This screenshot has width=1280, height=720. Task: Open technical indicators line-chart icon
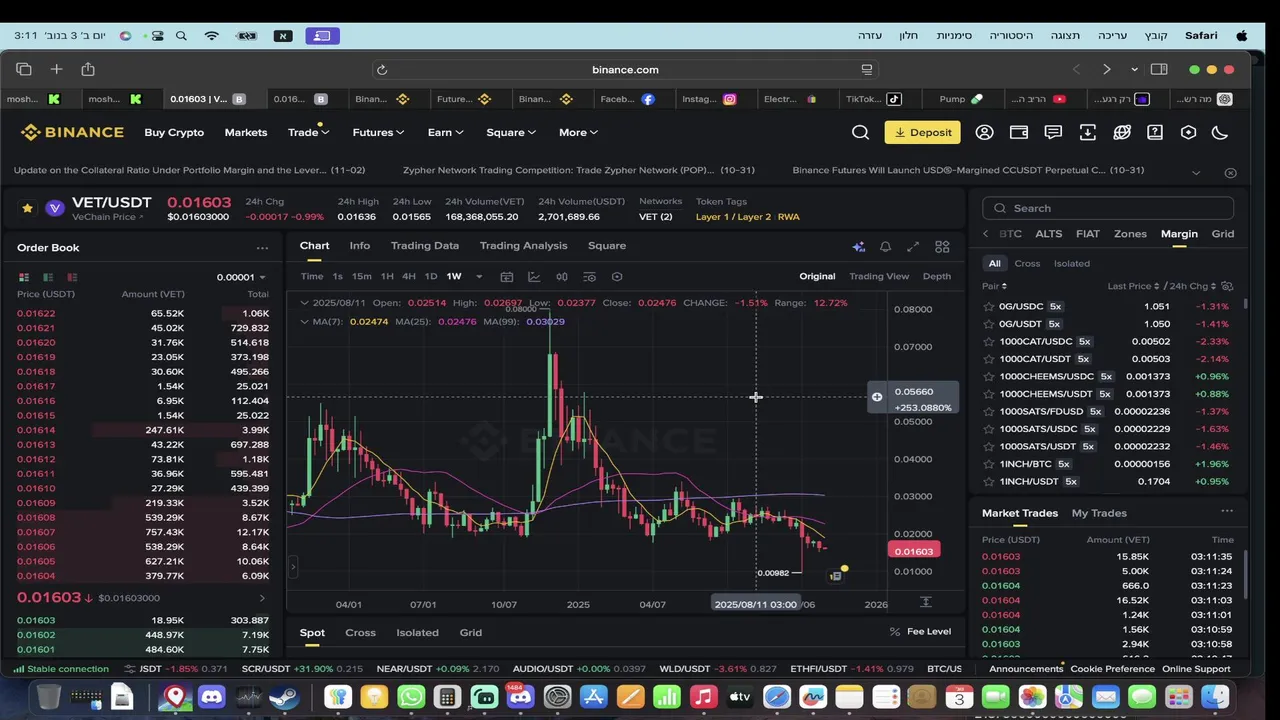[534, 277]
